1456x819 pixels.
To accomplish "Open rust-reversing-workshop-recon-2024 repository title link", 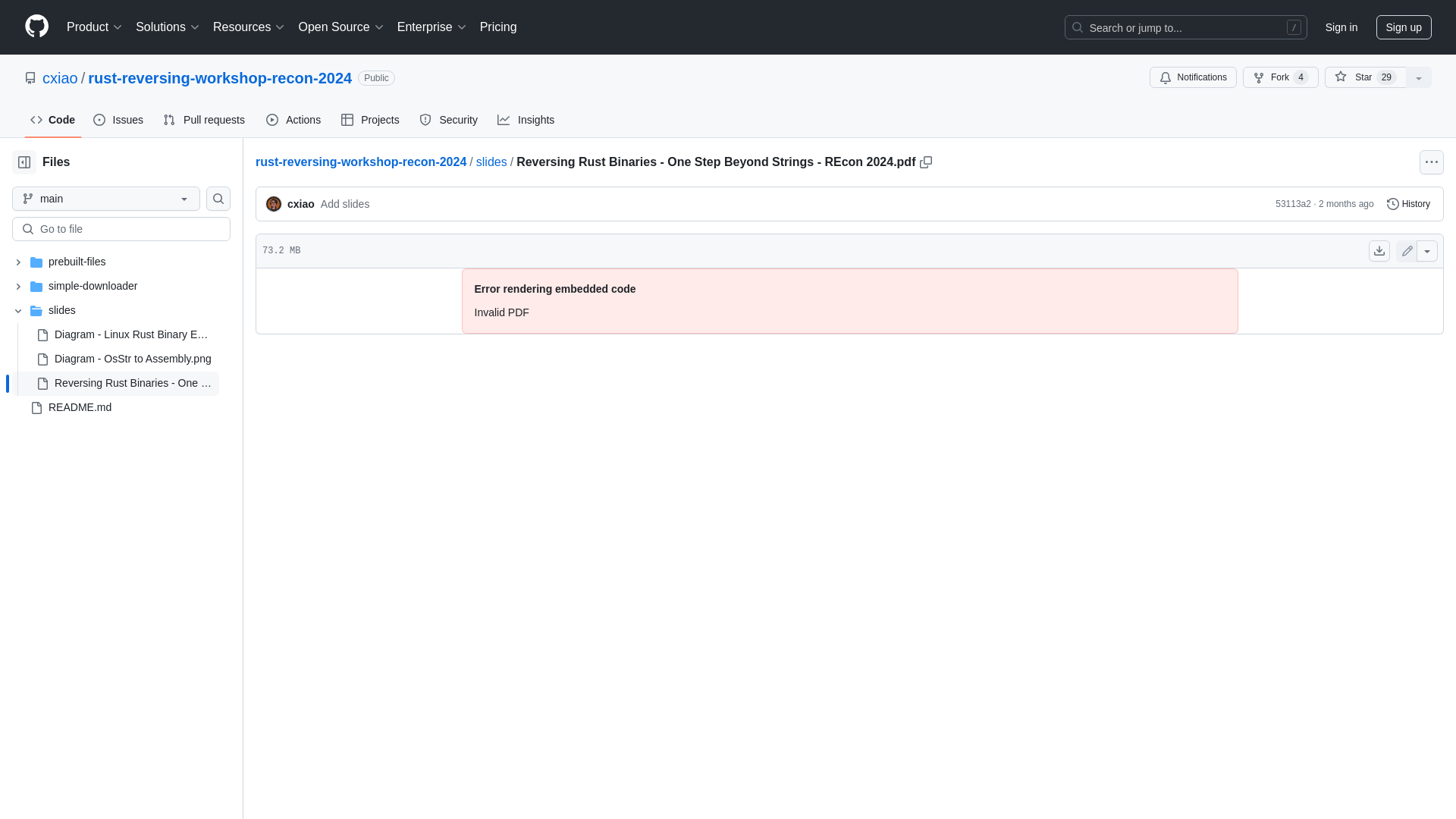I will (x=220, y=78).
